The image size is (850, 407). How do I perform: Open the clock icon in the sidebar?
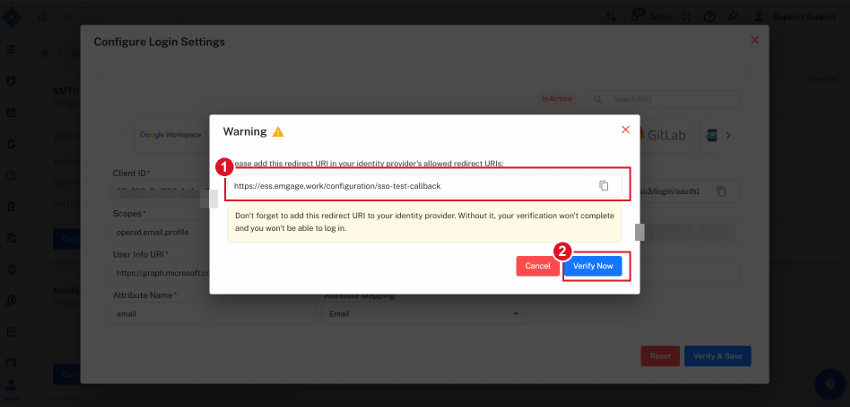(11, 175)
